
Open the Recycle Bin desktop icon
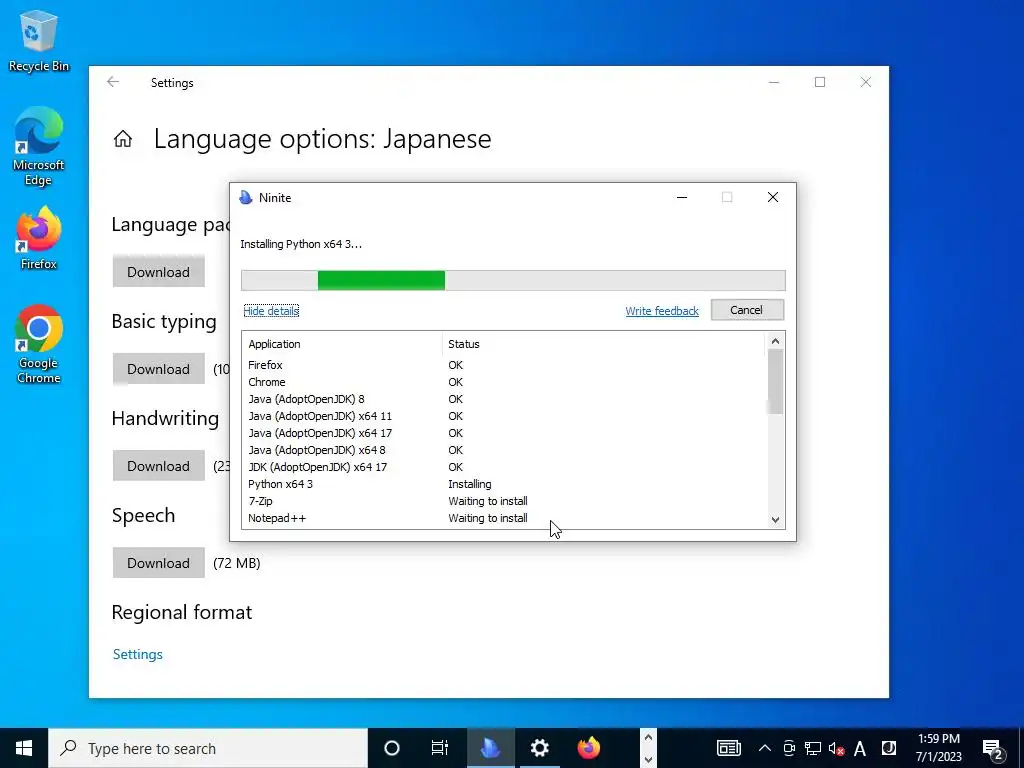(x=39, y=41)
